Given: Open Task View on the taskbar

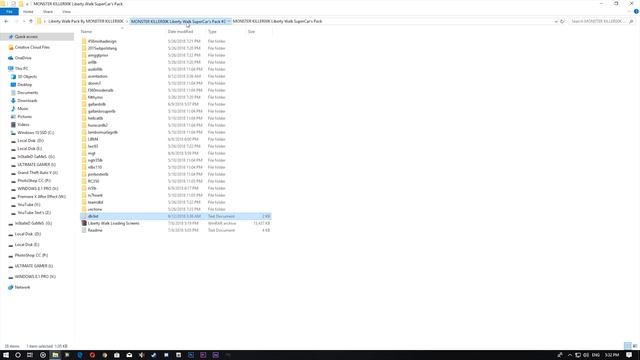Looking at the screenshot, I should [30, 355].
